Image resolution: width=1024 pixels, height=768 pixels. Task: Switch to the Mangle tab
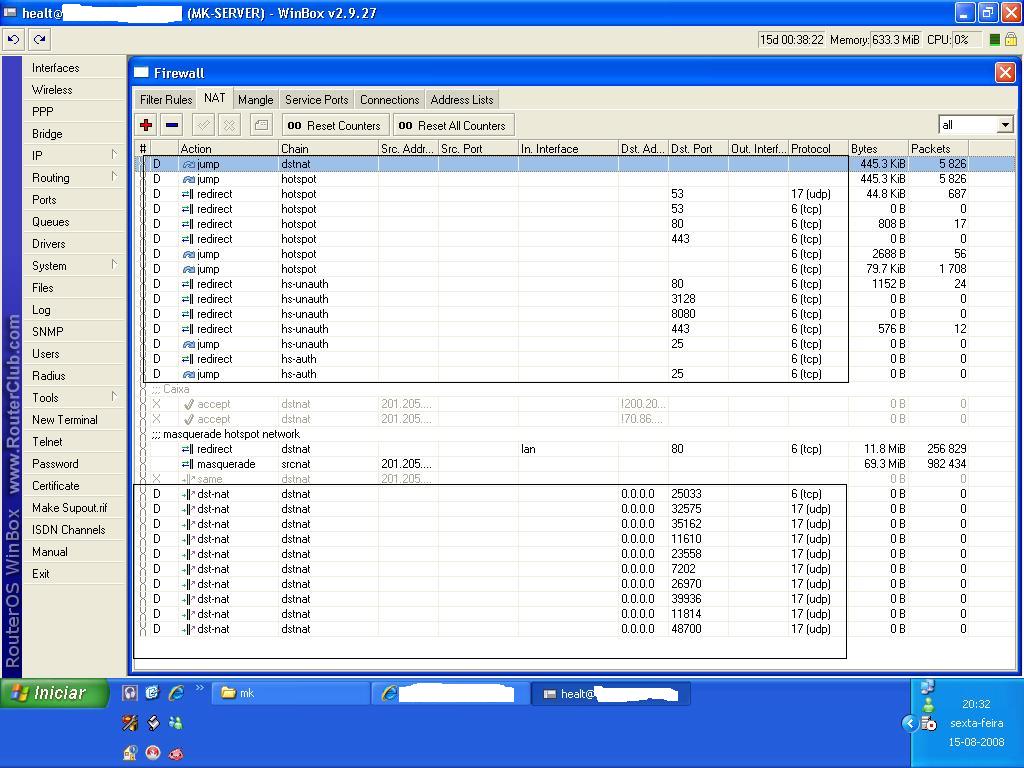(x=255, y=100)
